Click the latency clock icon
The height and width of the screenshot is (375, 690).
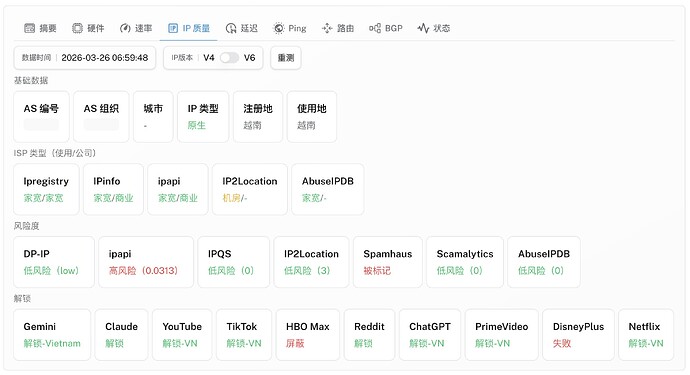pos(231,28)
